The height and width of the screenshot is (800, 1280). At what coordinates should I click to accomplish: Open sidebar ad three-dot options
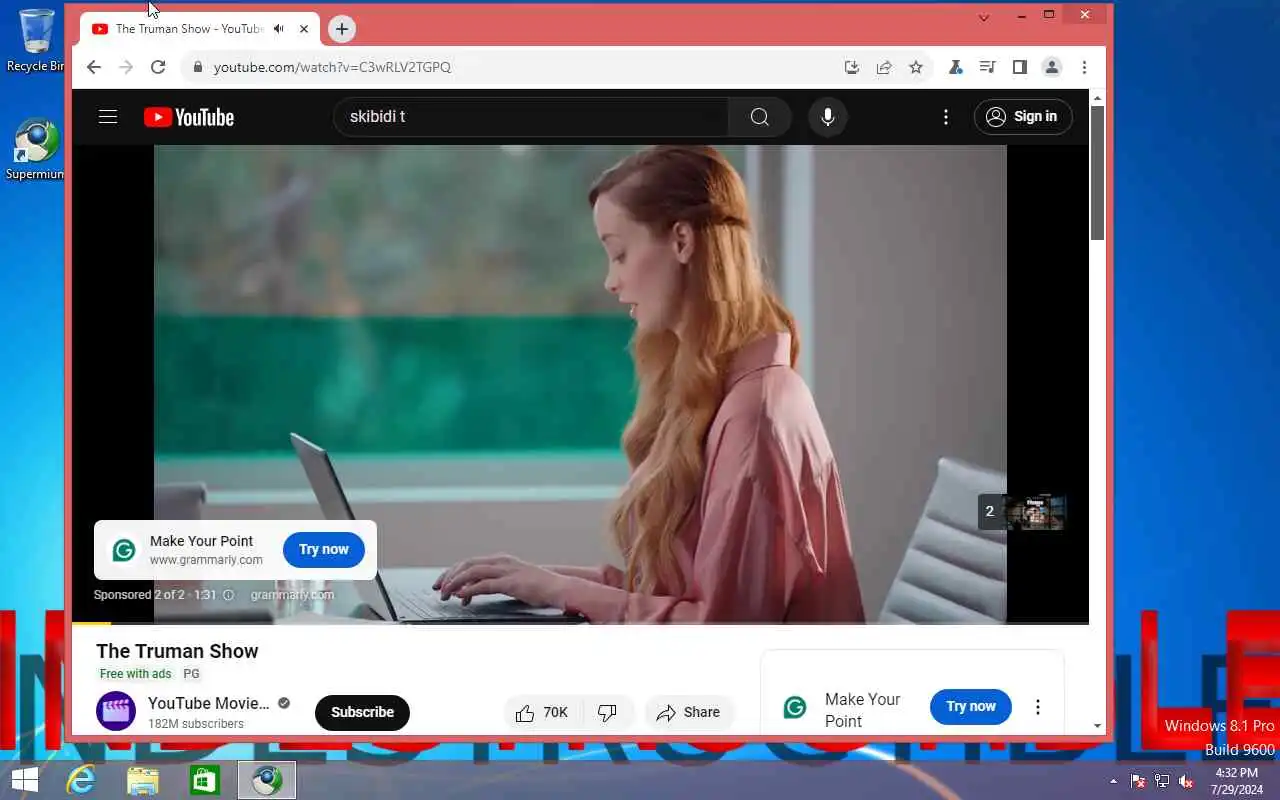tap(1038, 707)
